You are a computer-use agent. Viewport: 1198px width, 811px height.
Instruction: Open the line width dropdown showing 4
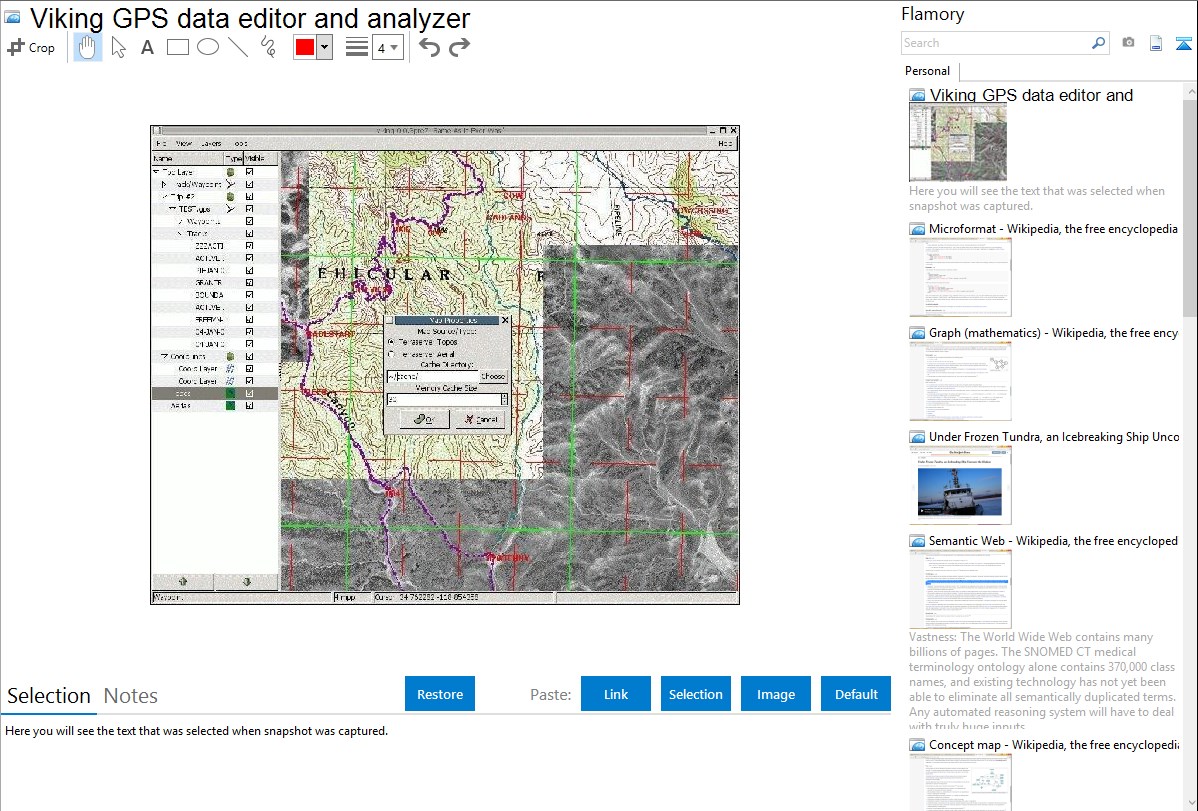[x=387, y=47]
